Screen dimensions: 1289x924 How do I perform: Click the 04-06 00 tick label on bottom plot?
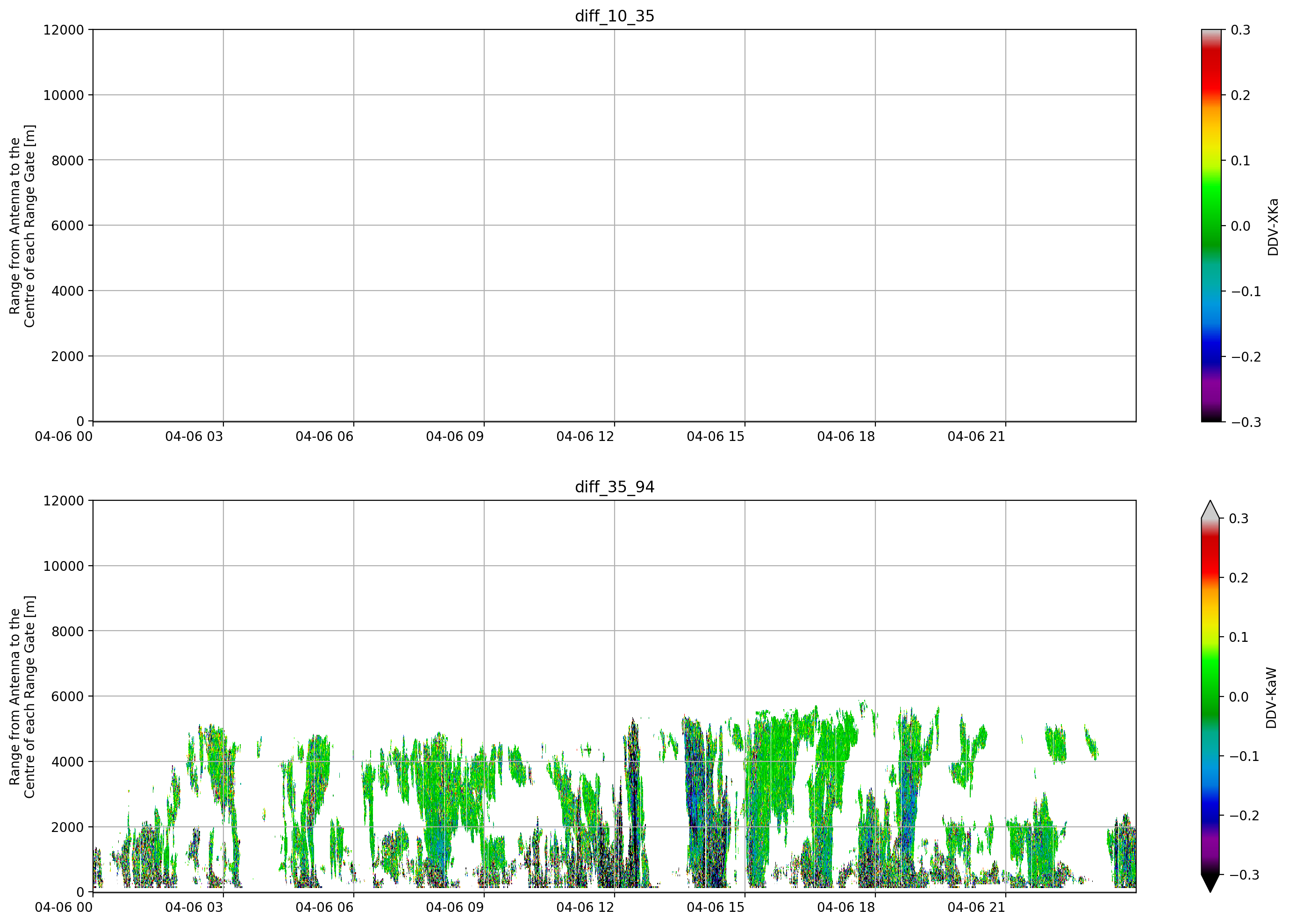tap(64, 907)
